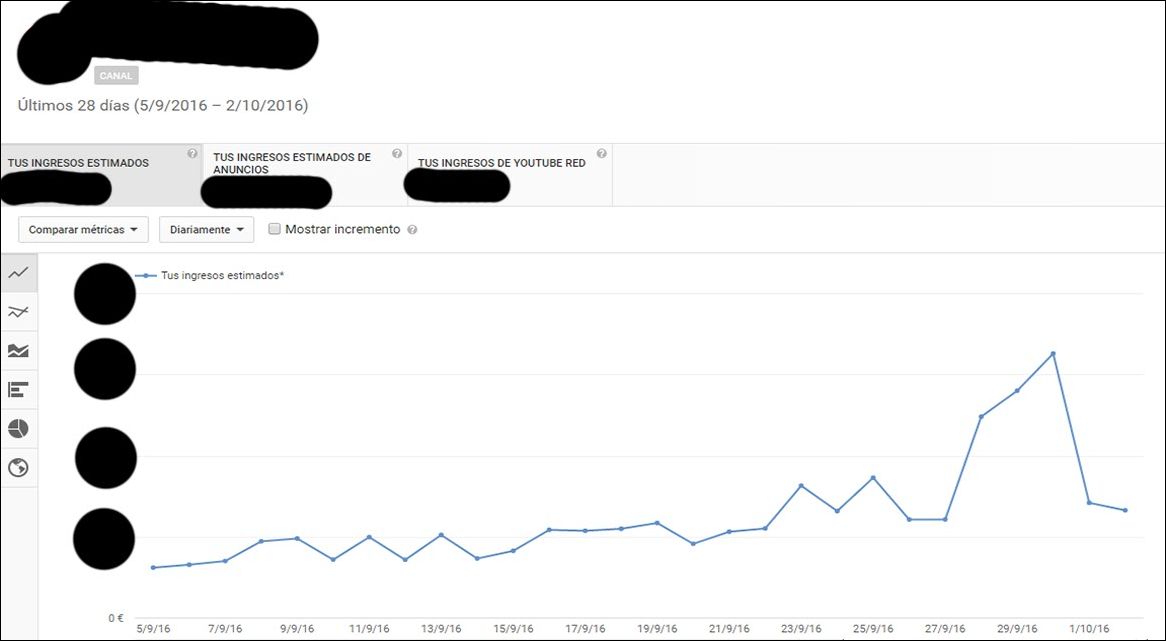Click the data point above 5/9/16
1166x641 pixels.
153,567
